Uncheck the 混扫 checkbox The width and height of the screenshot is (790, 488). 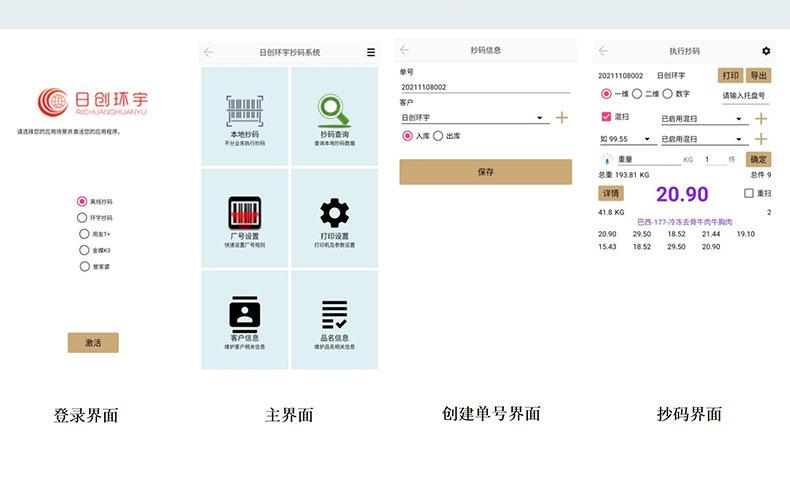606,117
